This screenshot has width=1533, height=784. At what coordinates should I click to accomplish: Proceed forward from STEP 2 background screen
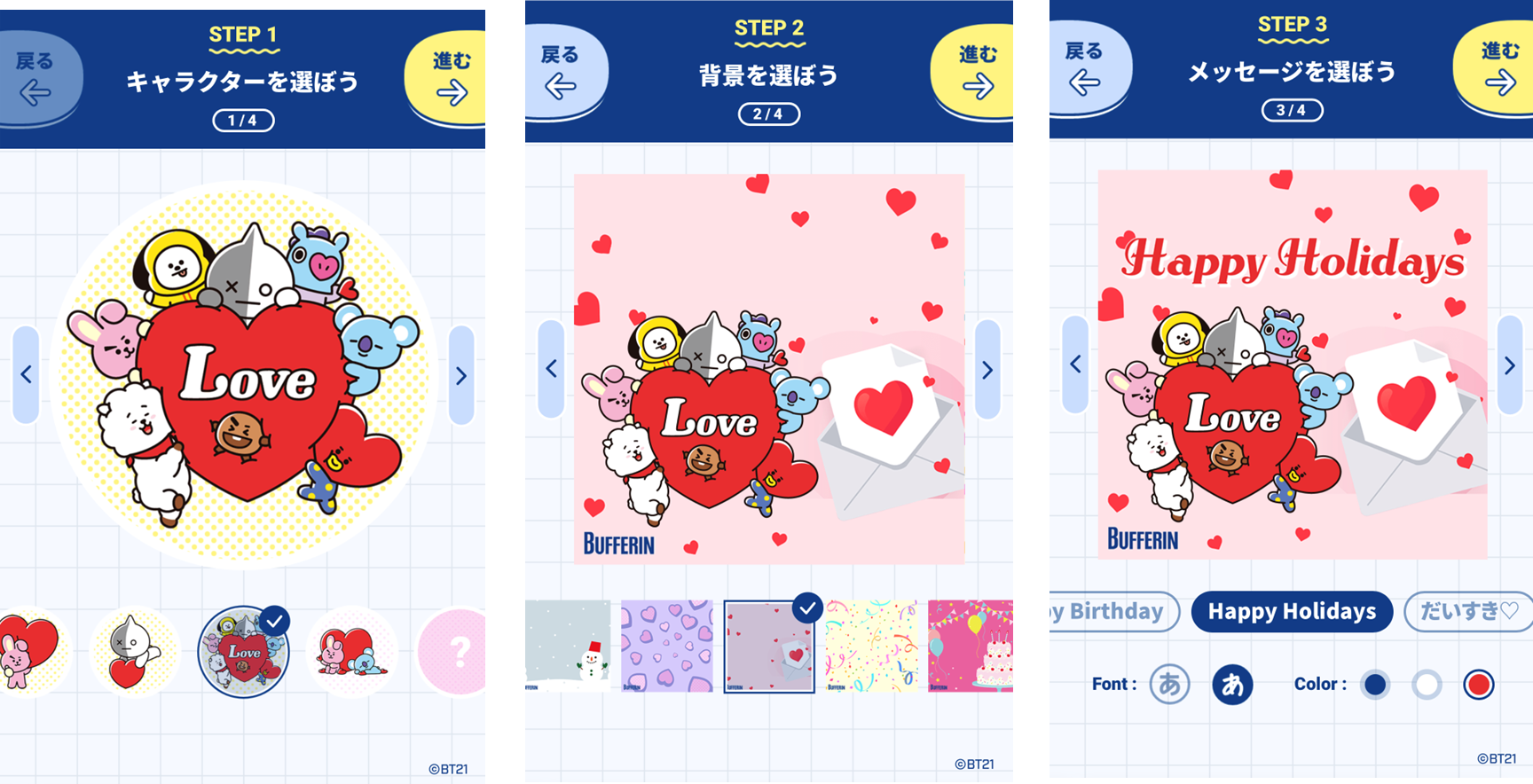(973, 73)
